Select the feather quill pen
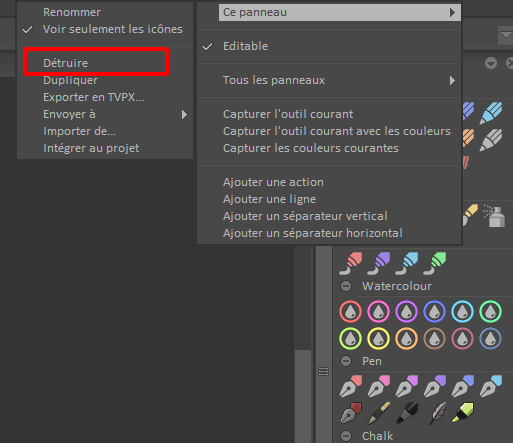This screenshot has width=513, height=443. click(438, 413)
